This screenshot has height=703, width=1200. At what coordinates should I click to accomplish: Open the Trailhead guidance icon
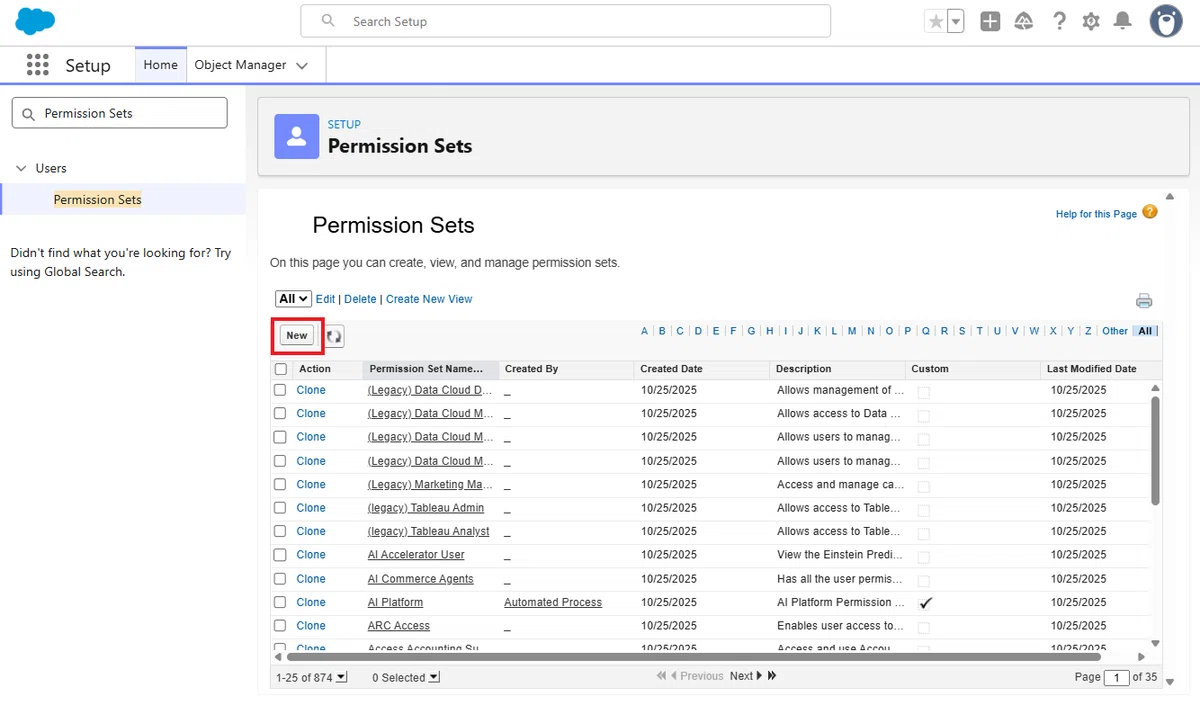tap(1023, 21)
